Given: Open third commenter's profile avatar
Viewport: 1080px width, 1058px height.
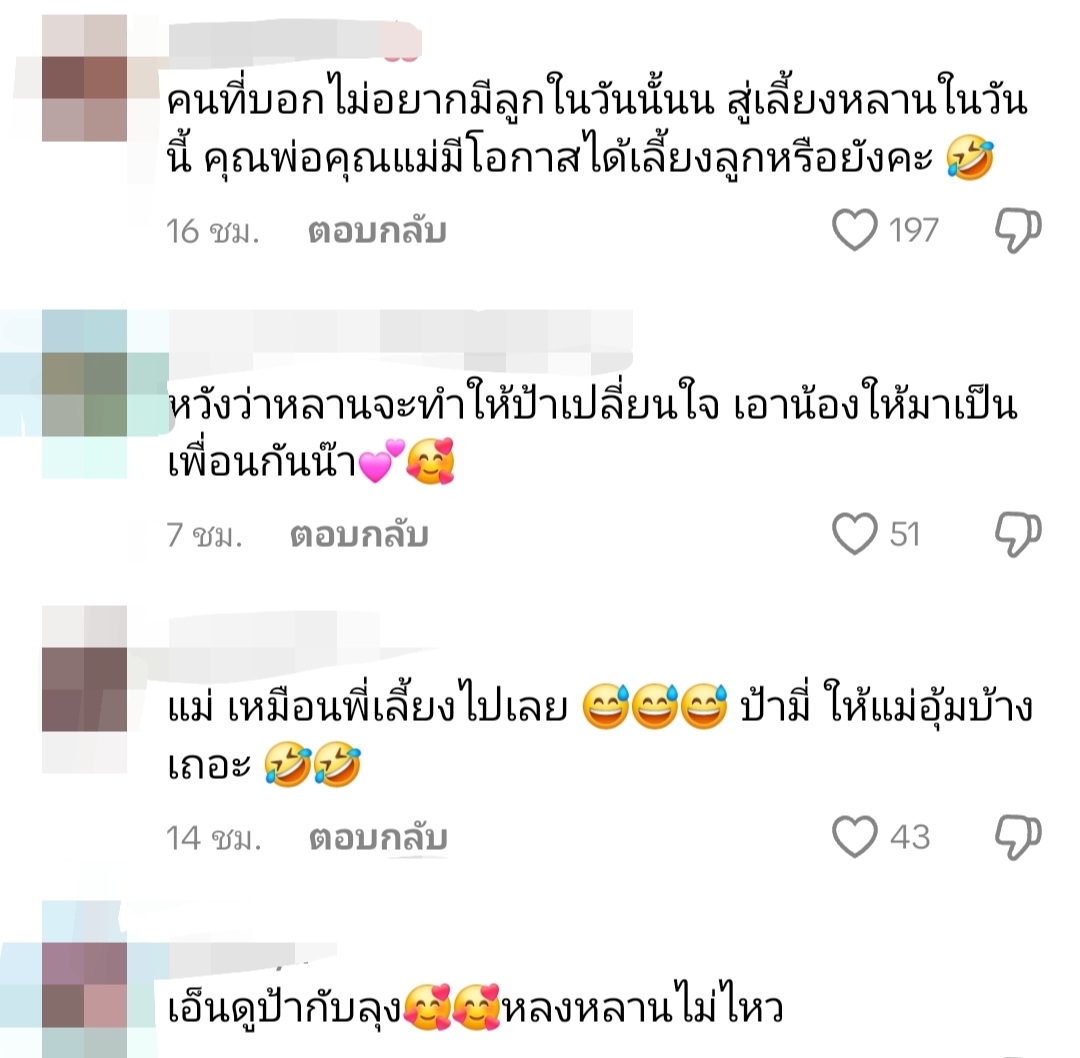Looking at the screenshot, I should click(84, 689).
